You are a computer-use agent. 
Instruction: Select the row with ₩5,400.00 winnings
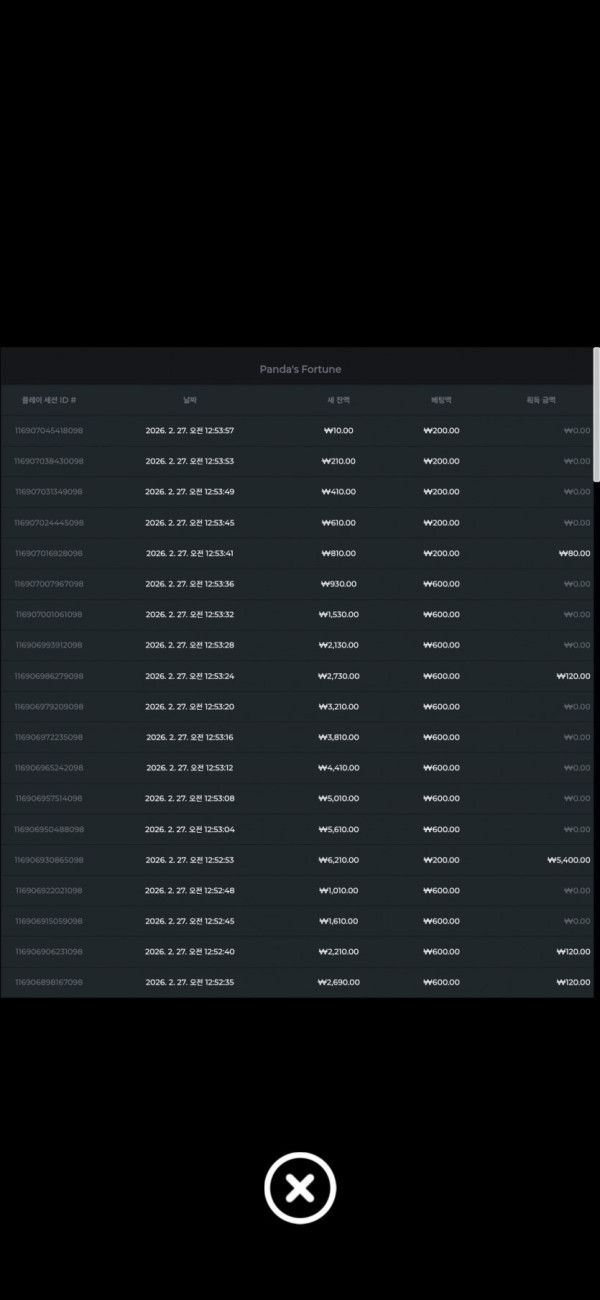[296, 860]
